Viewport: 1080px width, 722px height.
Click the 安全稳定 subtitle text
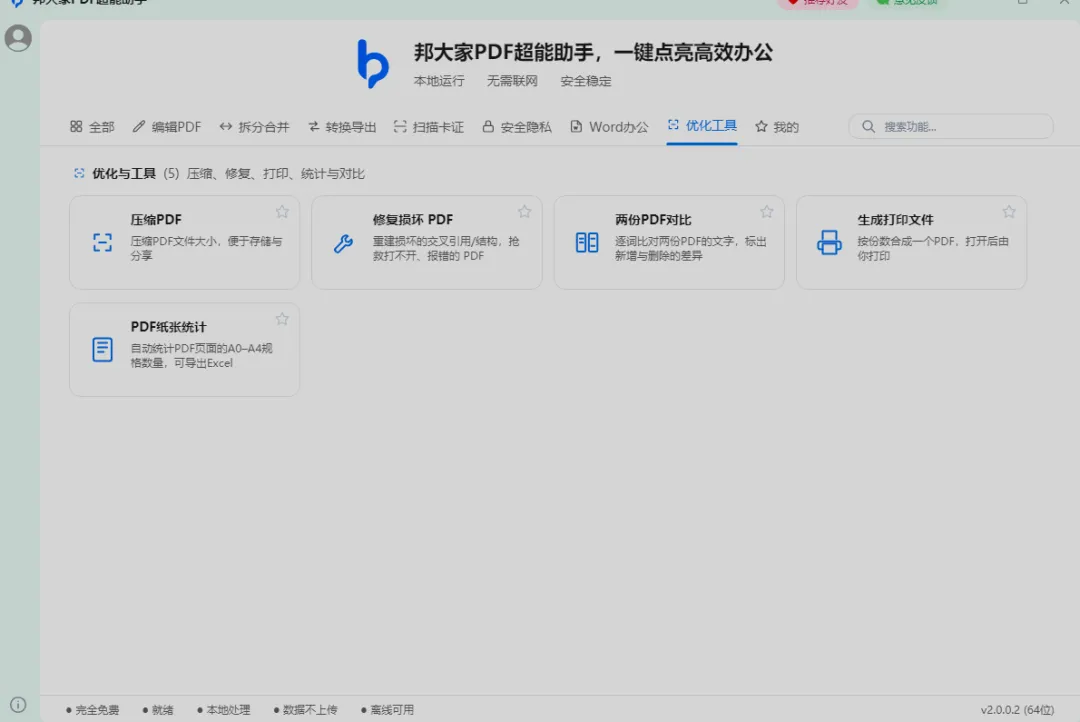tap(585, 81)
